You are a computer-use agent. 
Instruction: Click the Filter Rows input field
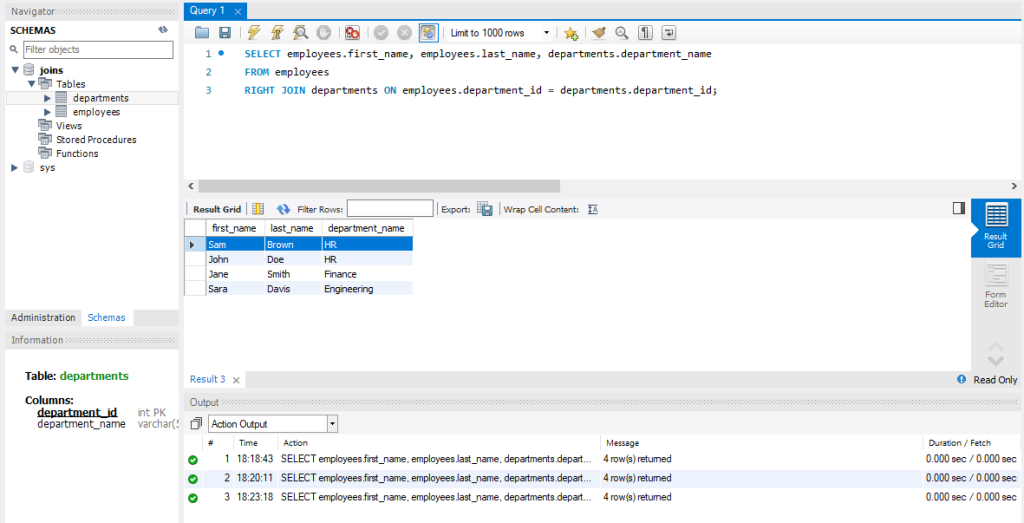pyautogui.click(x=390, y=209)
